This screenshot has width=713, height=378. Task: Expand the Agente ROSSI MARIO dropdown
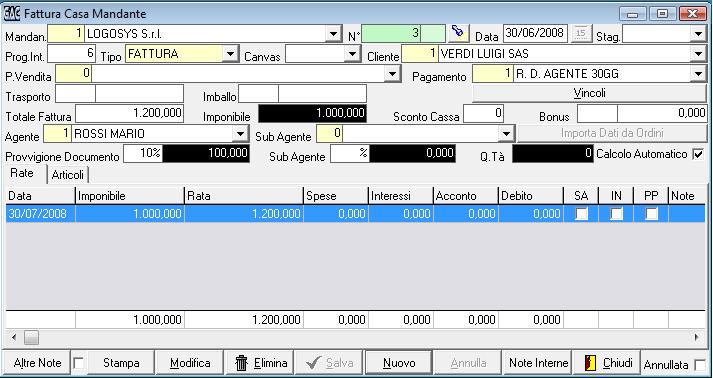240,134
